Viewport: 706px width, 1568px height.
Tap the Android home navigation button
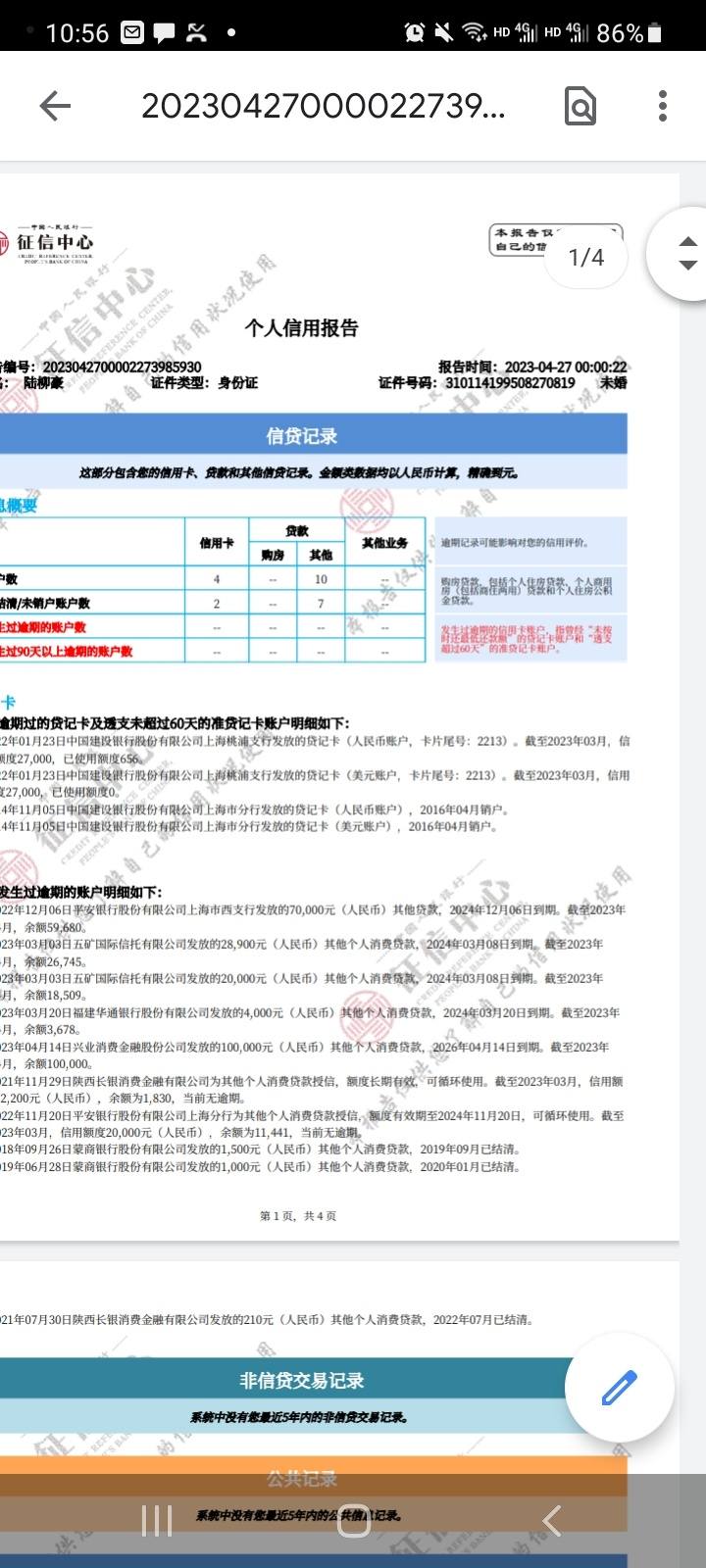(353, 1520)
